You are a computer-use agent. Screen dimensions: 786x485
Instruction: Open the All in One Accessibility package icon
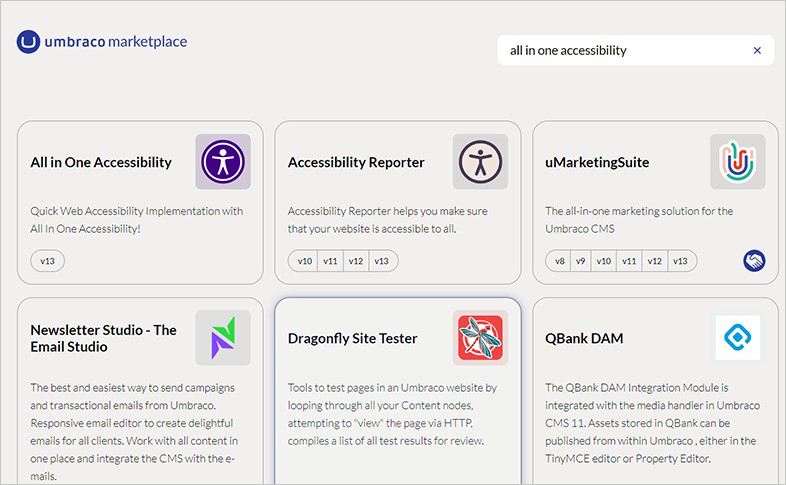[x=223, y=161]
